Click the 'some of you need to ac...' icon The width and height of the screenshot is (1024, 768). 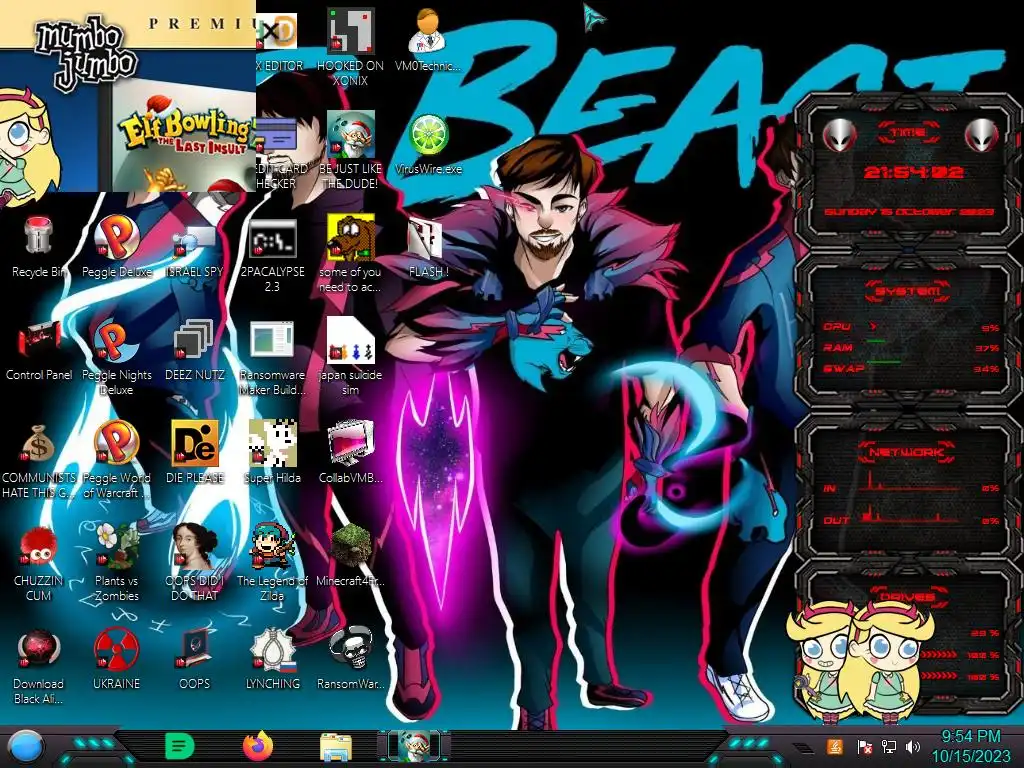point(350,255)
